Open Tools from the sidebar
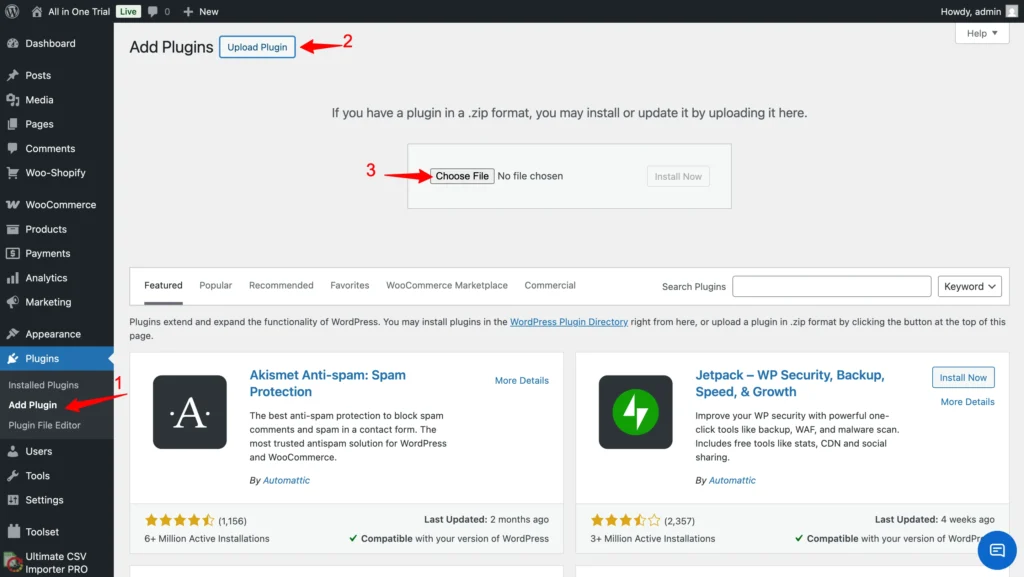Viewport: 1024px width, 577px height. (38, 476)
